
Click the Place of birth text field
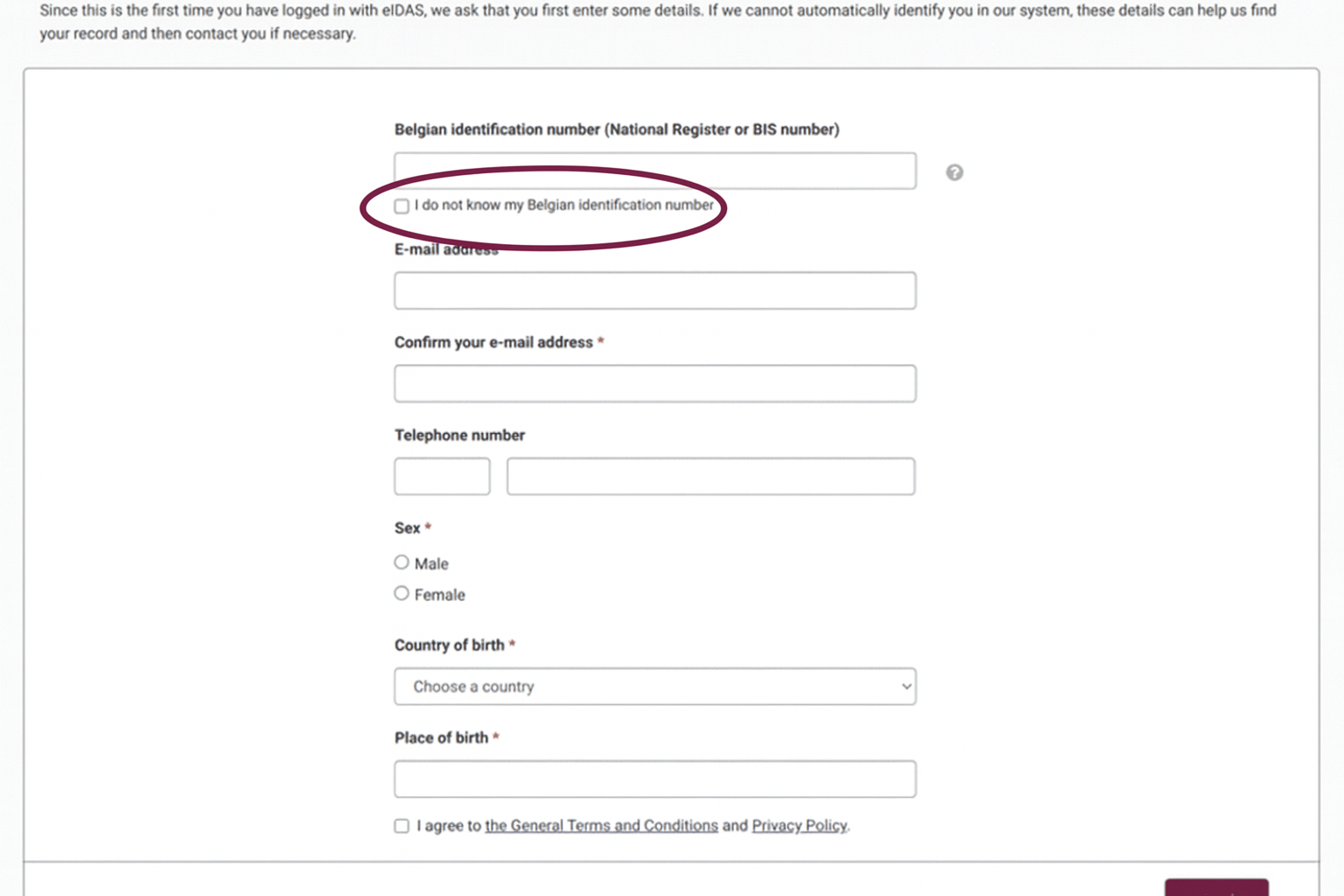[x=654, y=779]
